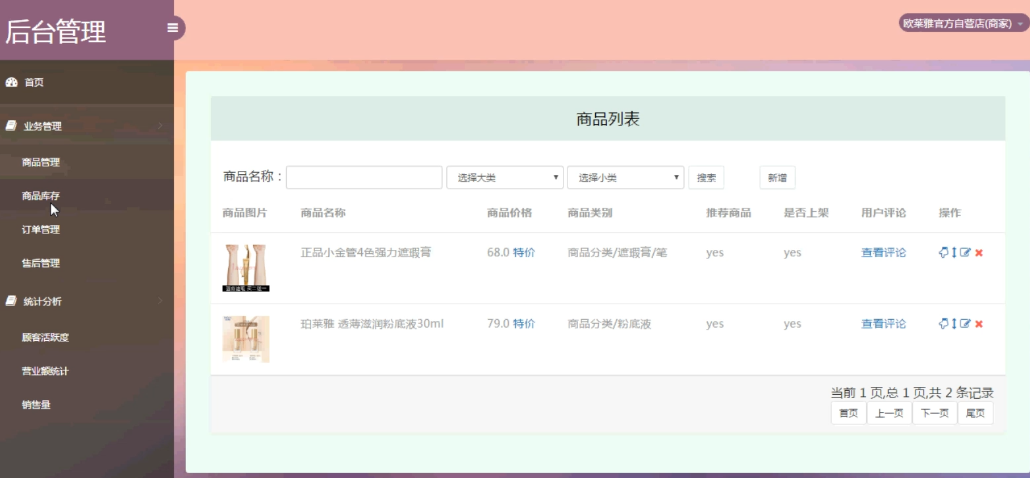
Task: Click the 正品小金管4色强力遮瑕膏 product thumbnail
Action: [x=246, y=268]
